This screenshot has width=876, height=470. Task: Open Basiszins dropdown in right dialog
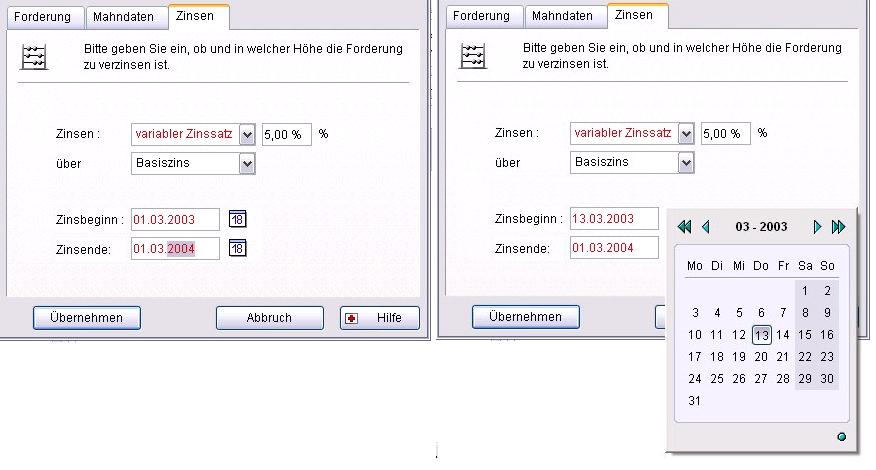point(686,162)
